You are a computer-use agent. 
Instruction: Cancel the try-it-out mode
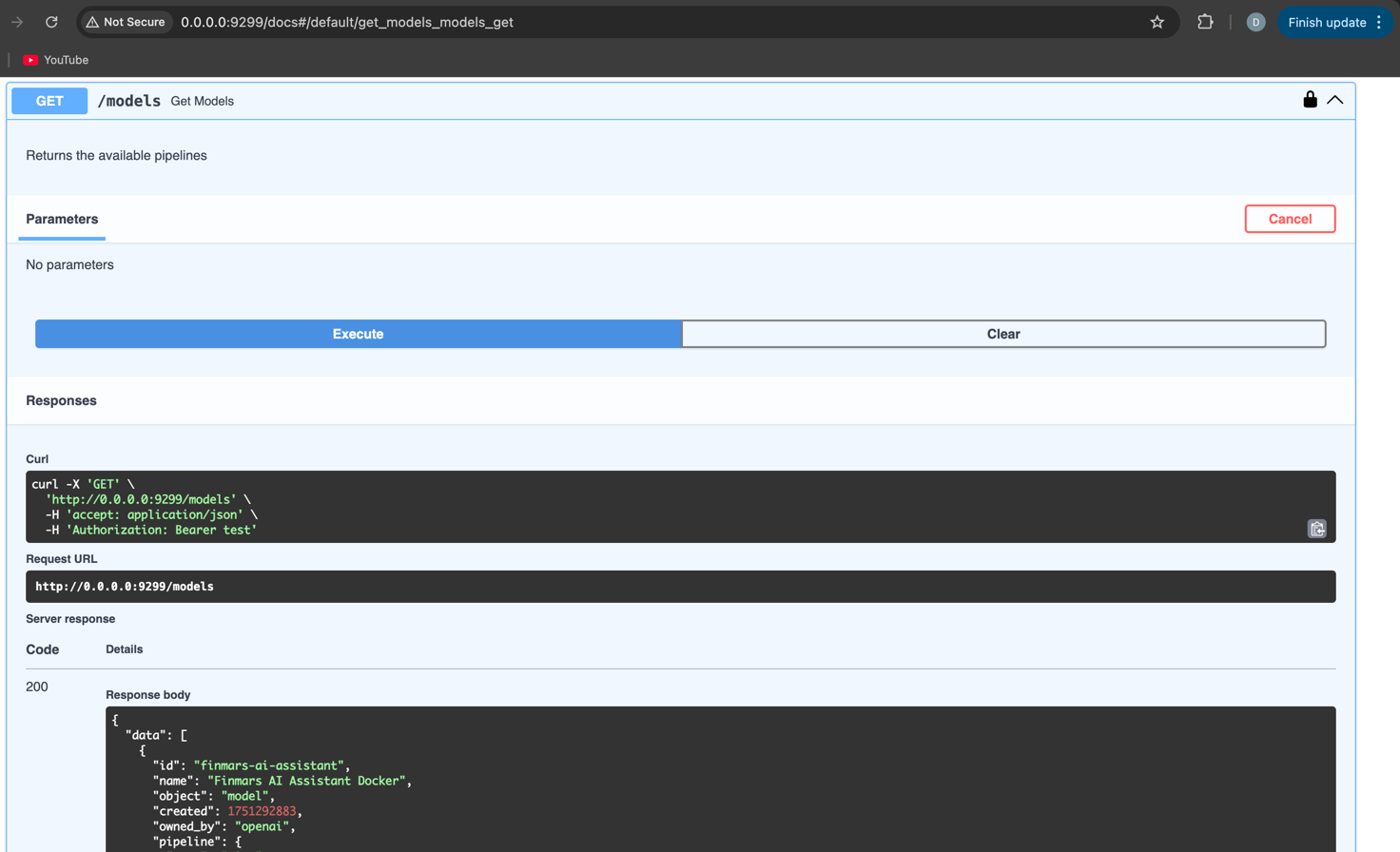click(1289, 219)
